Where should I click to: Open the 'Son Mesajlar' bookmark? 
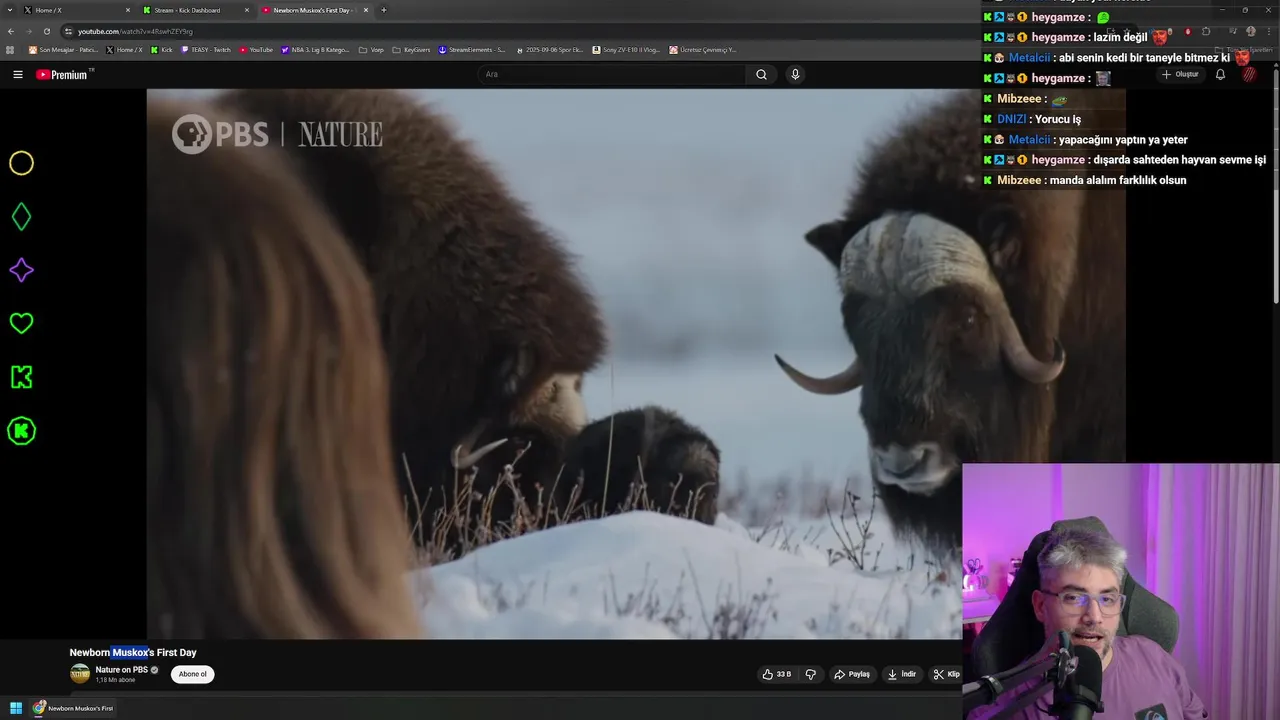click(x=63, y=49)
